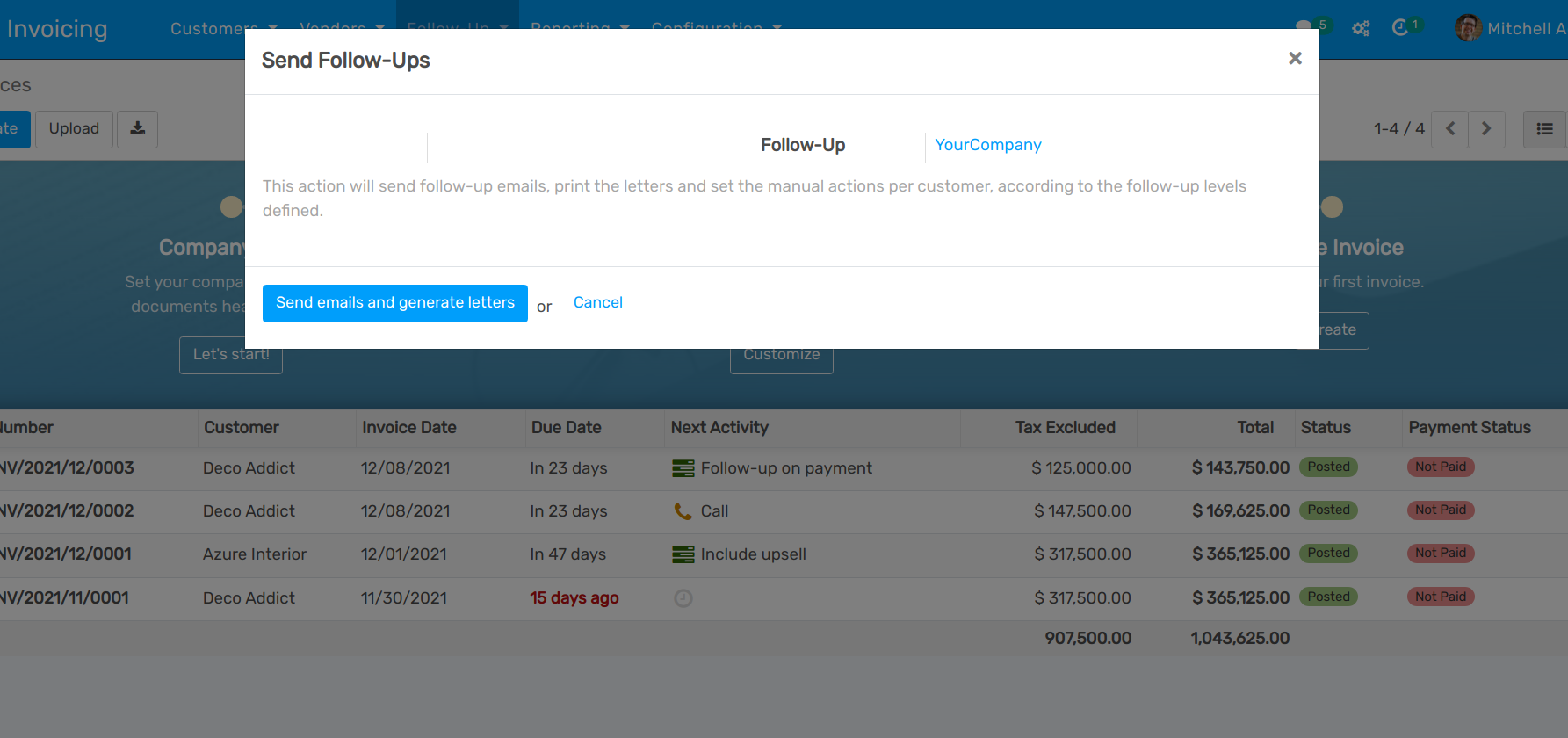
Task: Click the download icon button
Action: click(x=138, y=129)
